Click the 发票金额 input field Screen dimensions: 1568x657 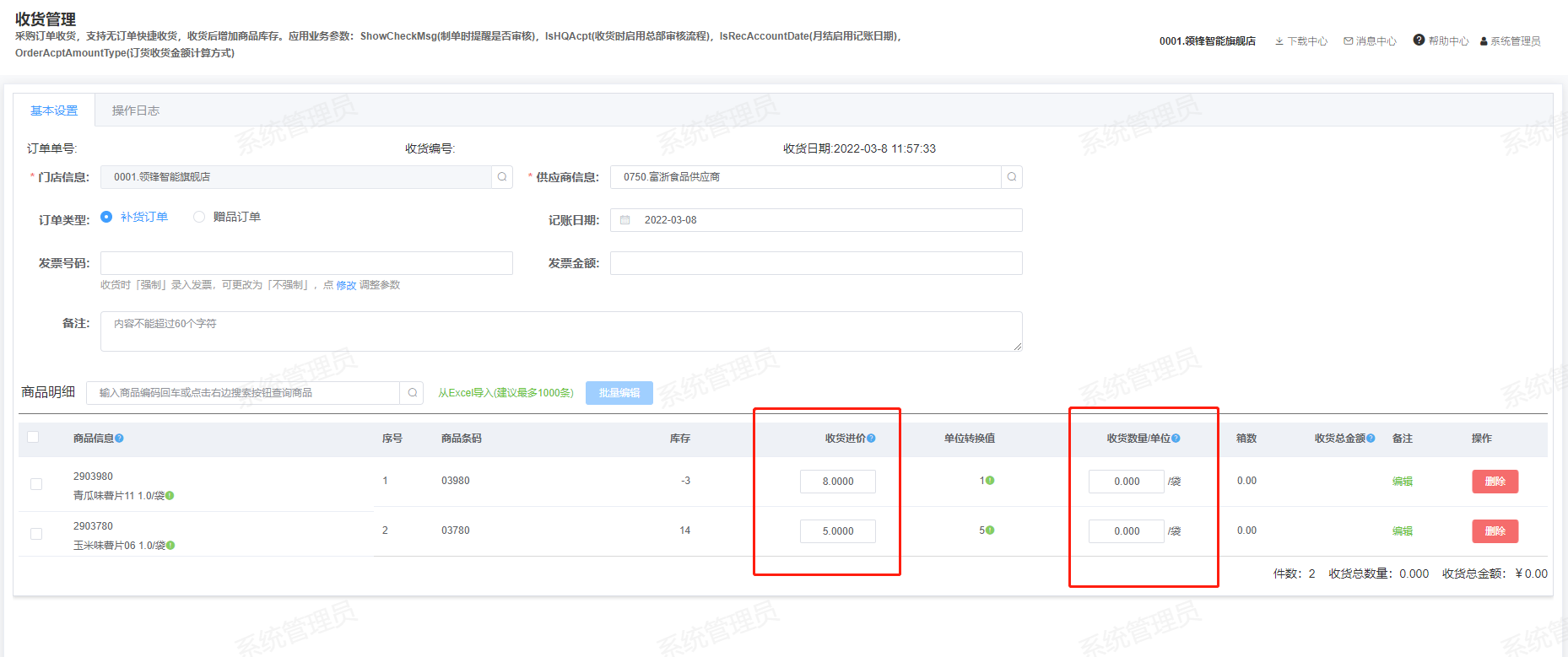(816, 263)
